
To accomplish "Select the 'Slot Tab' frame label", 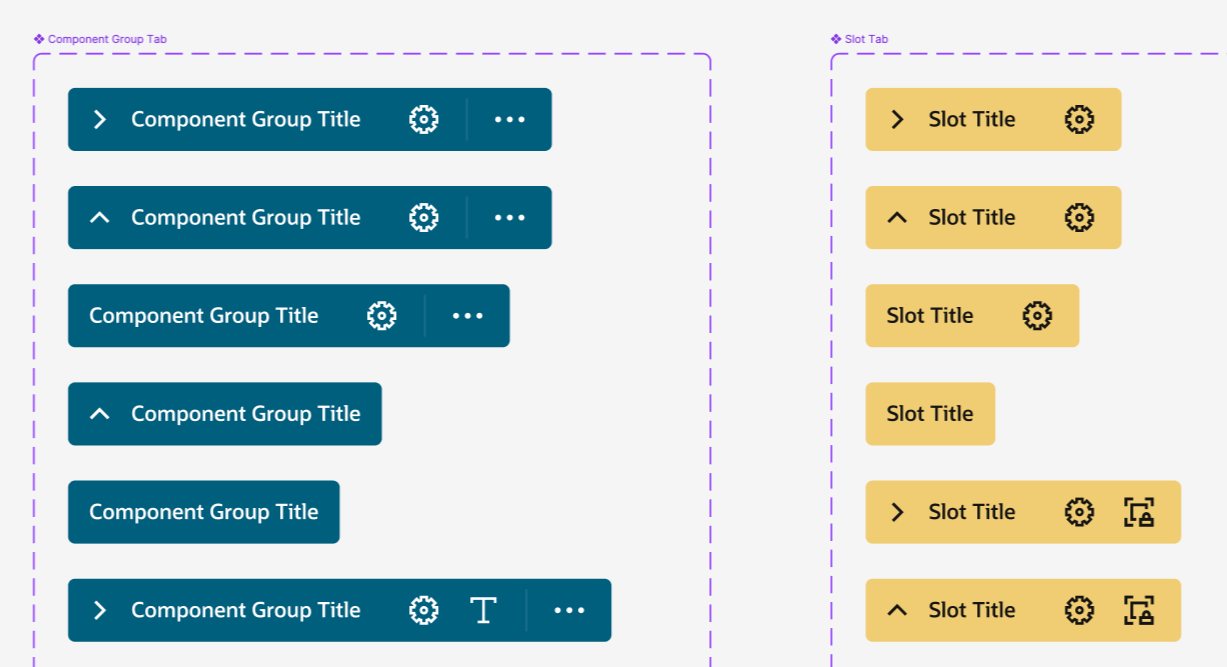I will tap(859, 39).
